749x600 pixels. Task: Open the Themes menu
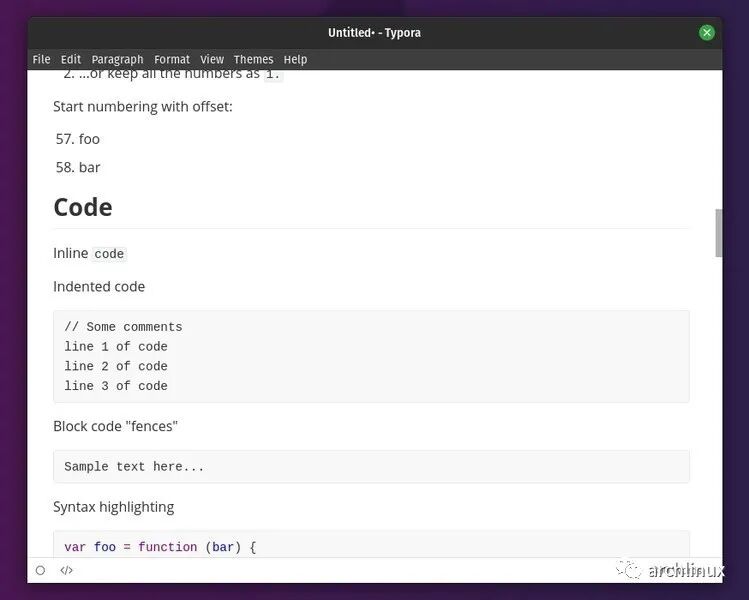(x=254, y=59)
